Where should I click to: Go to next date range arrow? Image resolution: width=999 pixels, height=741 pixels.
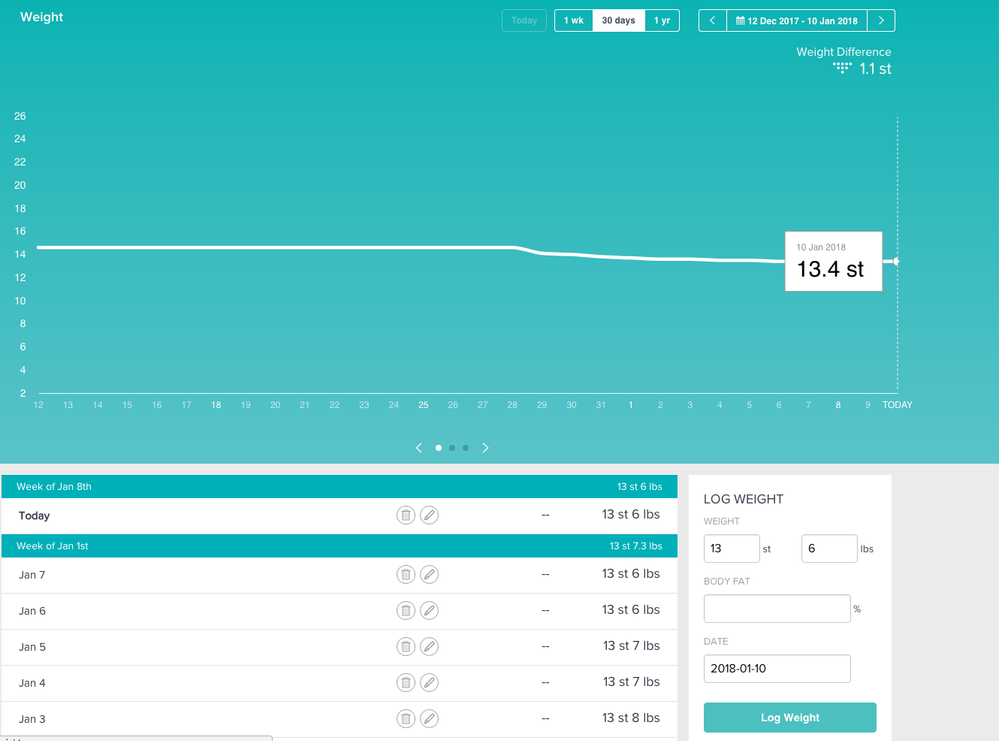(x=881, y=21)
